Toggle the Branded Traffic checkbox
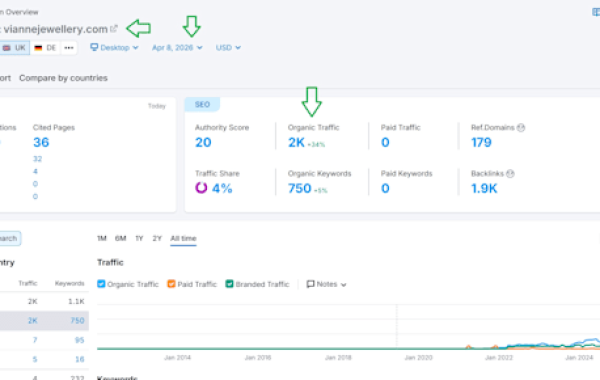This screenshot has height=380, width=600. [x=229, y=284]
